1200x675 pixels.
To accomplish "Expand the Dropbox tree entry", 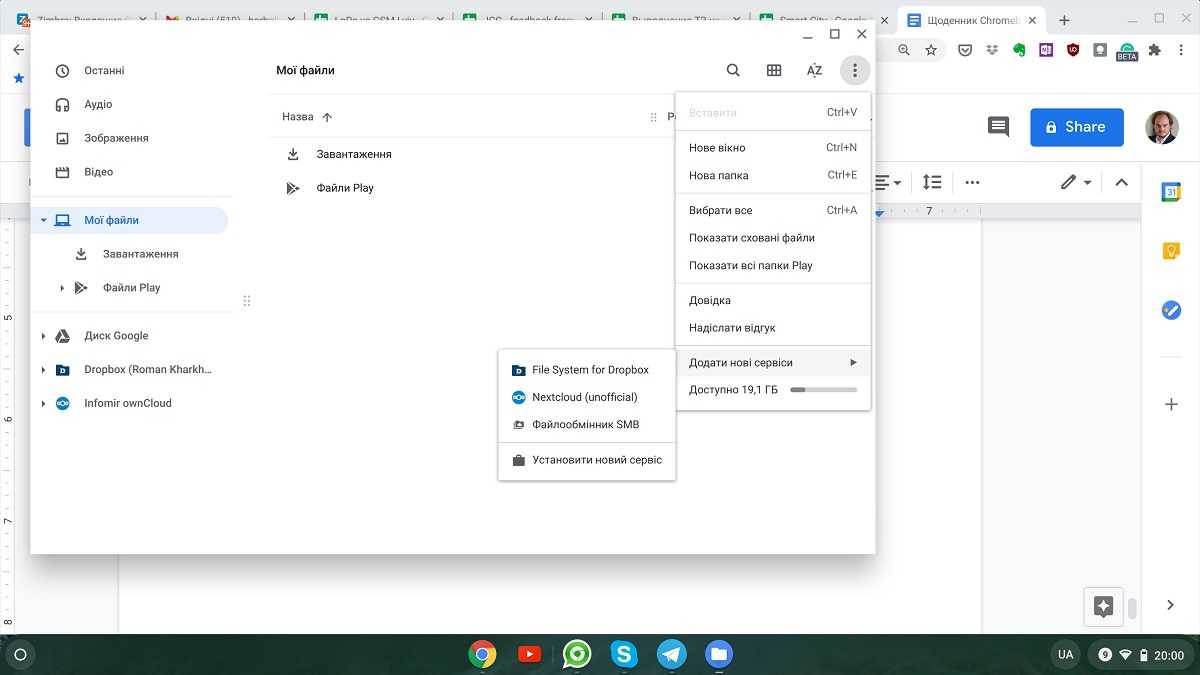I will pos(43,370).
